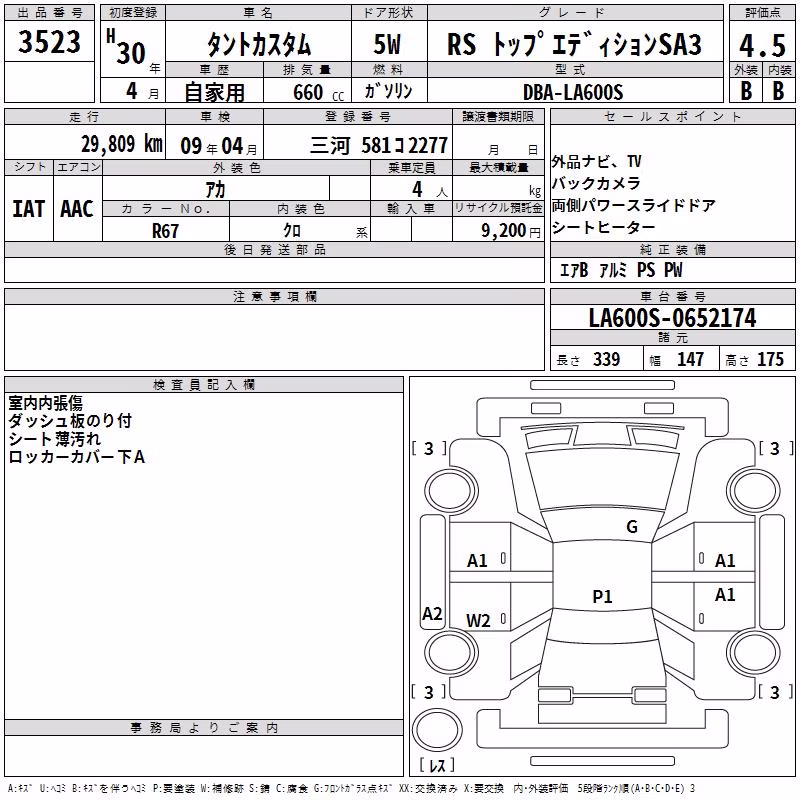This screenshot has width=800, height=800.
Task: Select the 譲渡書類期限 header
Action: coord(498,117)
